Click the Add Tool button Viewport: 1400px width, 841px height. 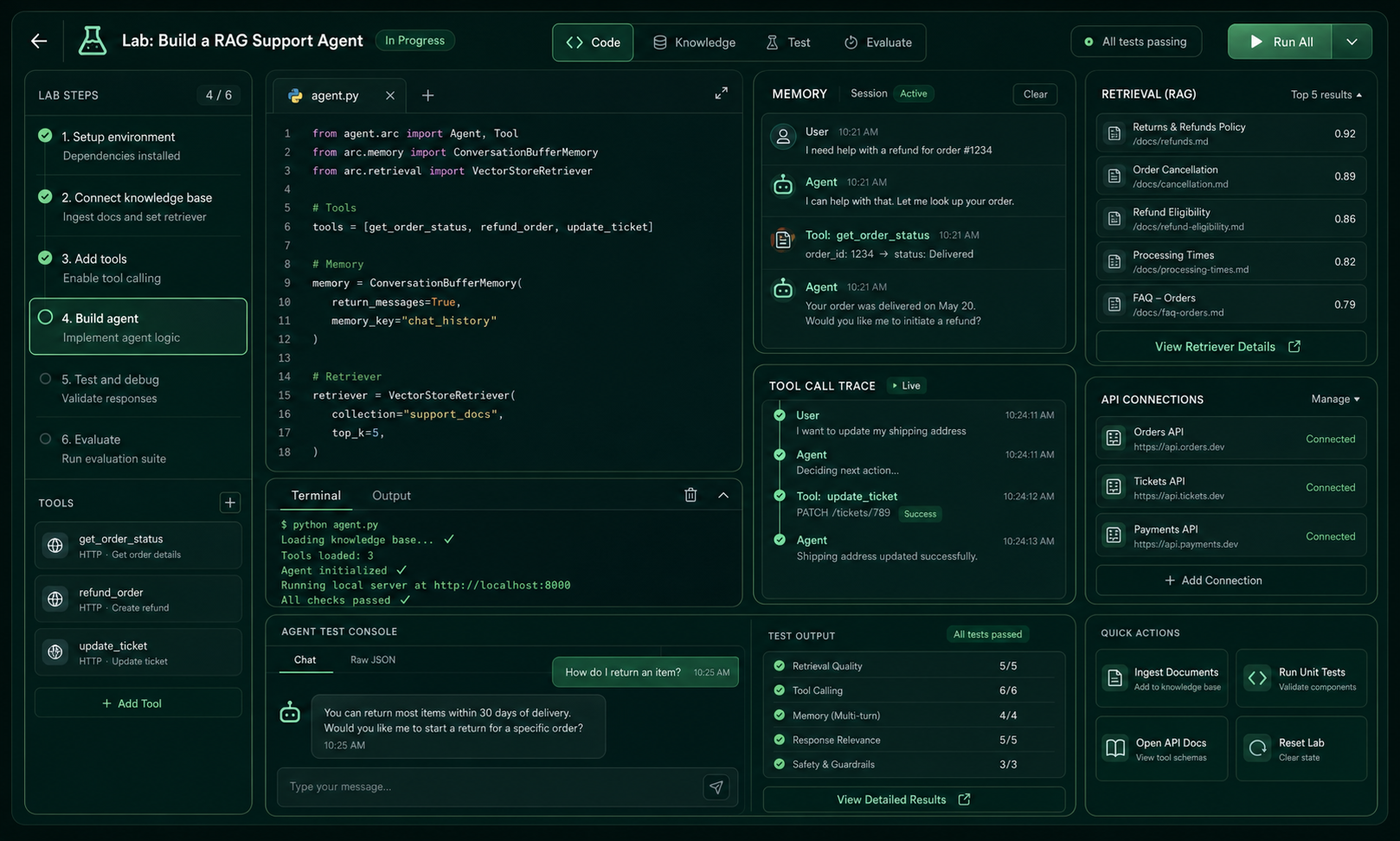[138, 703]
